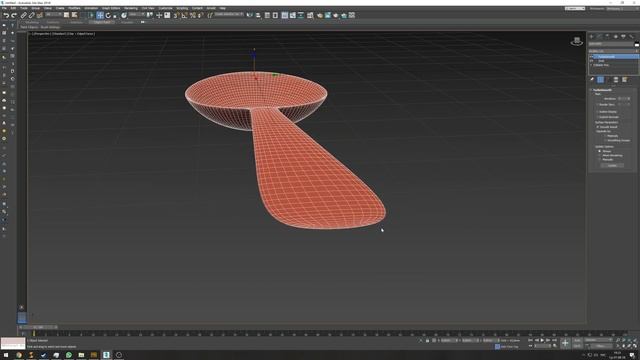Click the Mirror tool icon
This screenshot has height=360, width=640.
[x=250, y=15]
